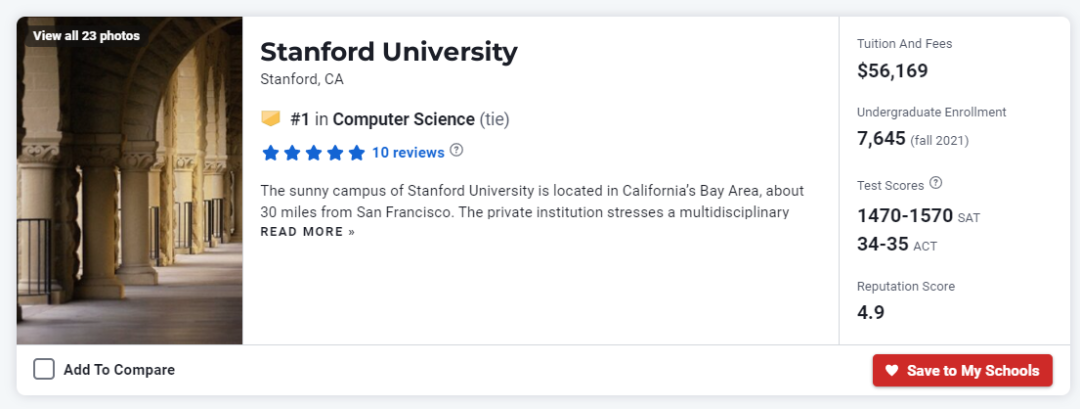Click the Save to My Schools button
1080x409 pixels.
pyautogui.click(x=962, y=370)
